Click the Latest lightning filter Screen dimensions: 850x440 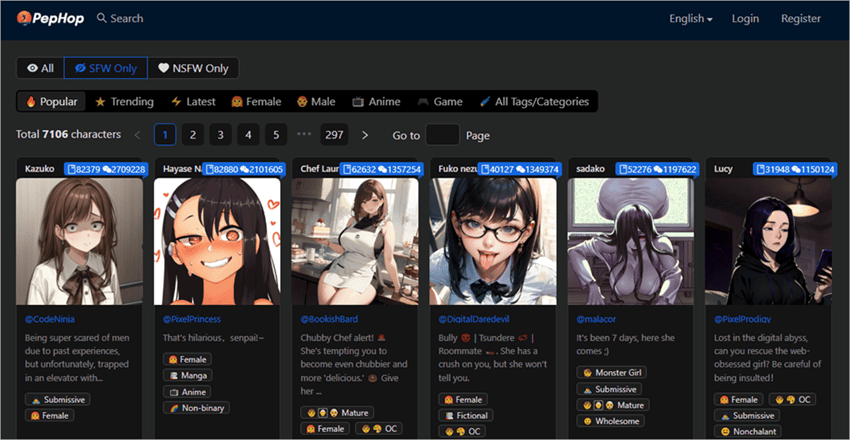pos(193,102)
